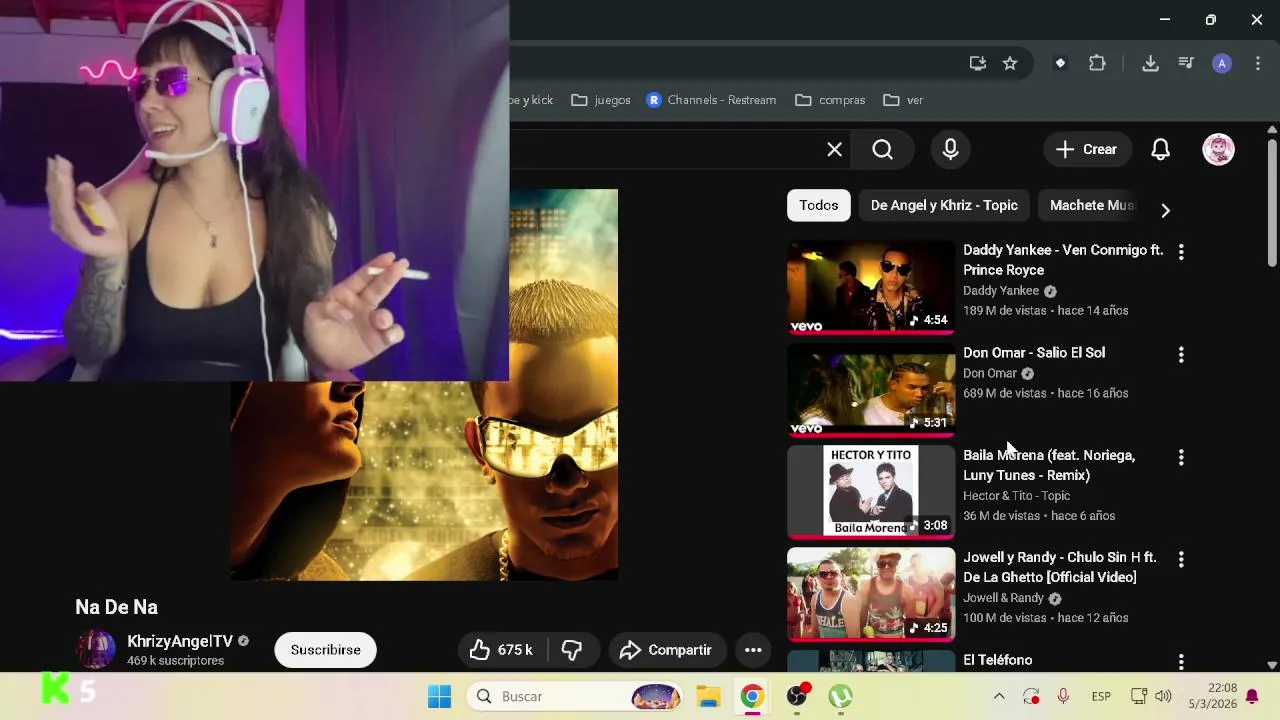Select the Todos filter chip
Screen dimensions: 1280x720
[819, 205]
